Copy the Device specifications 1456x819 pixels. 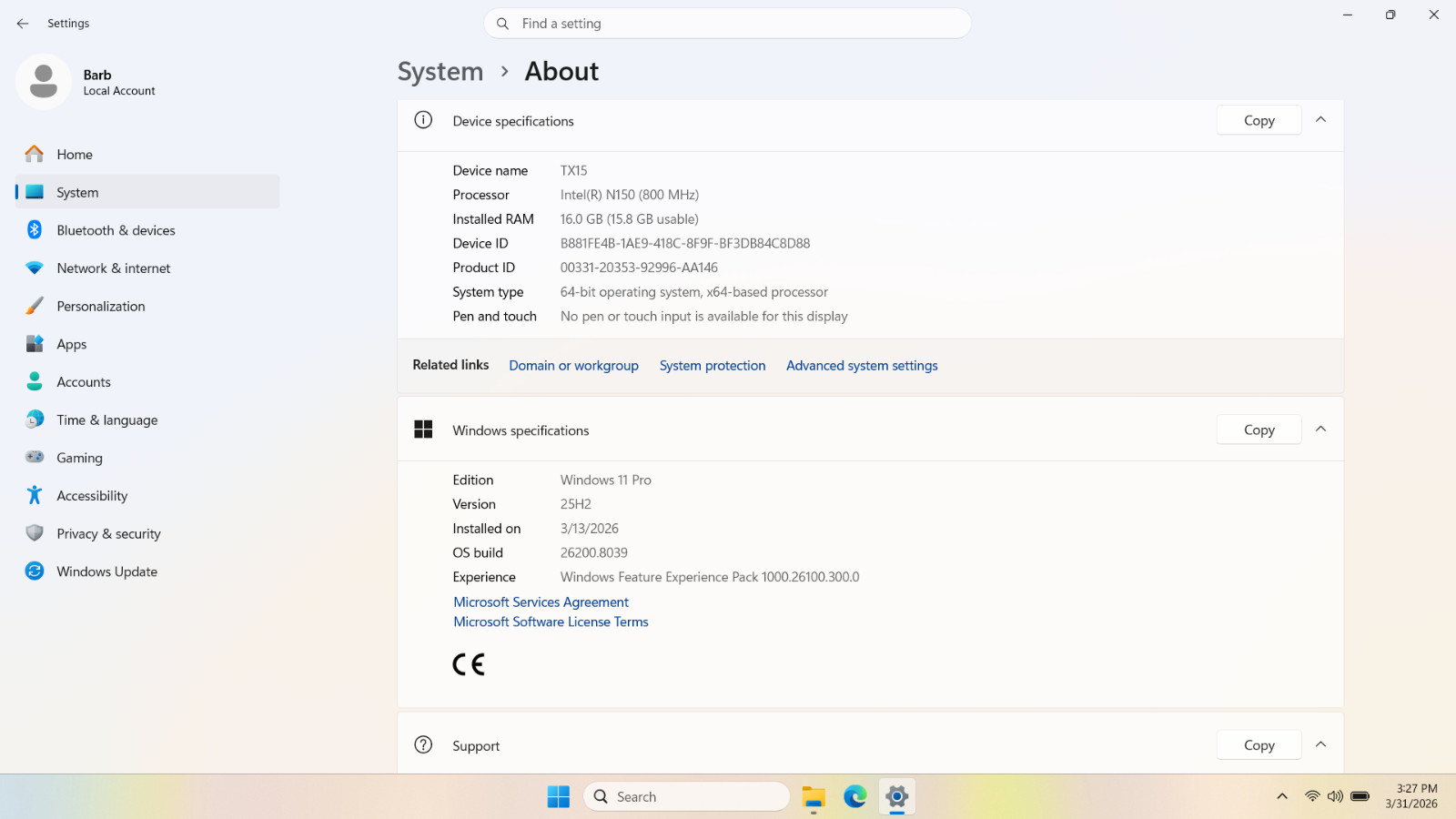[x=1259, y=120]
